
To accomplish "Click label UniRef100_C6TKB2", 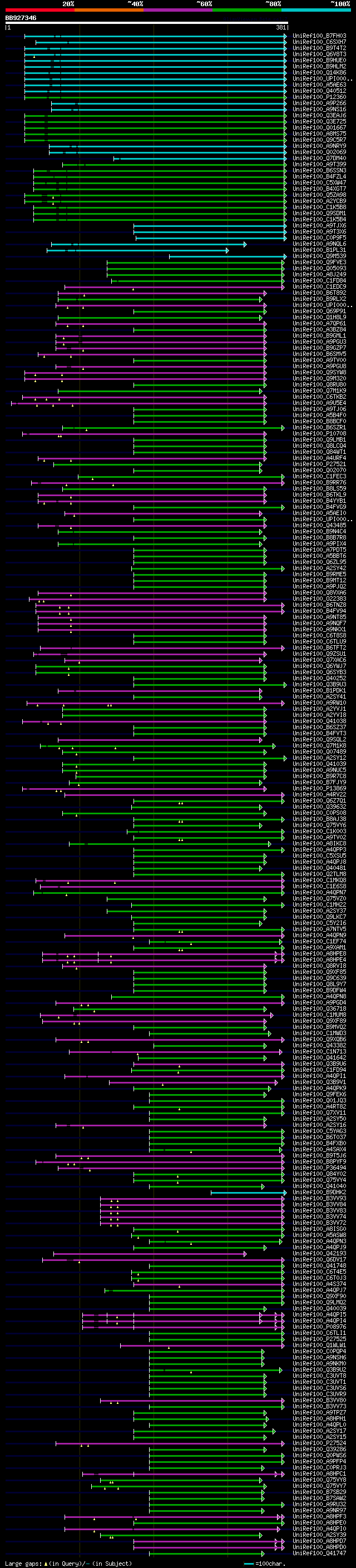I will [x=319, y=397].
